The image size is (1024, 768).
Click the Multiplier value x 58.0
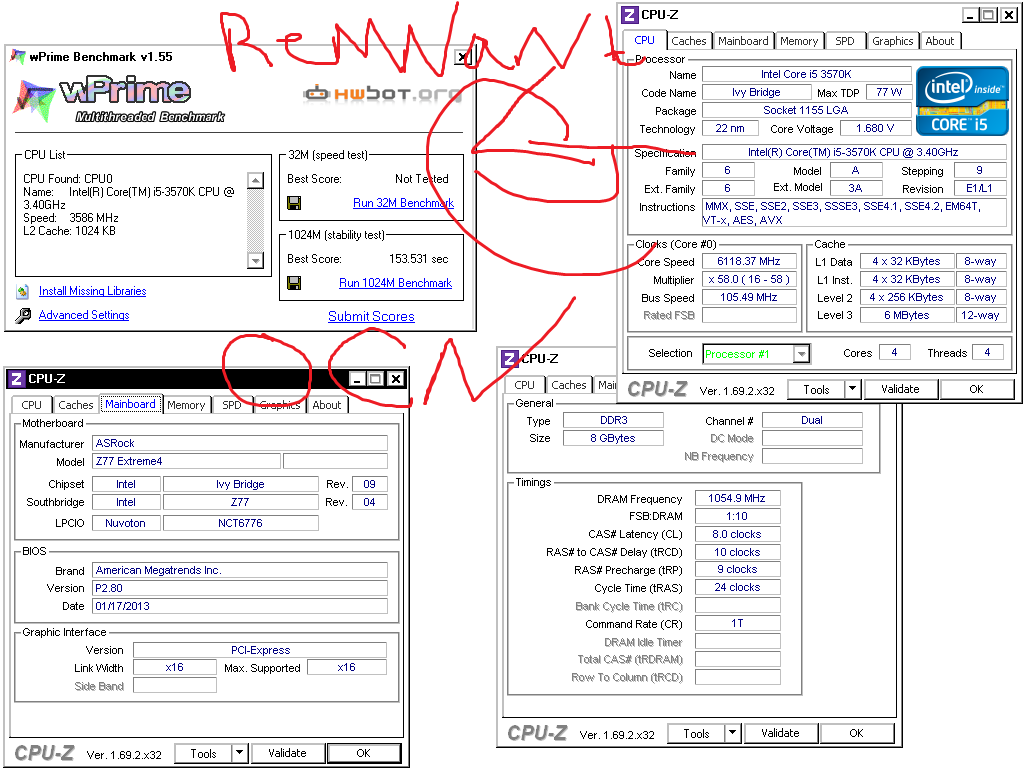pos(749,280)
